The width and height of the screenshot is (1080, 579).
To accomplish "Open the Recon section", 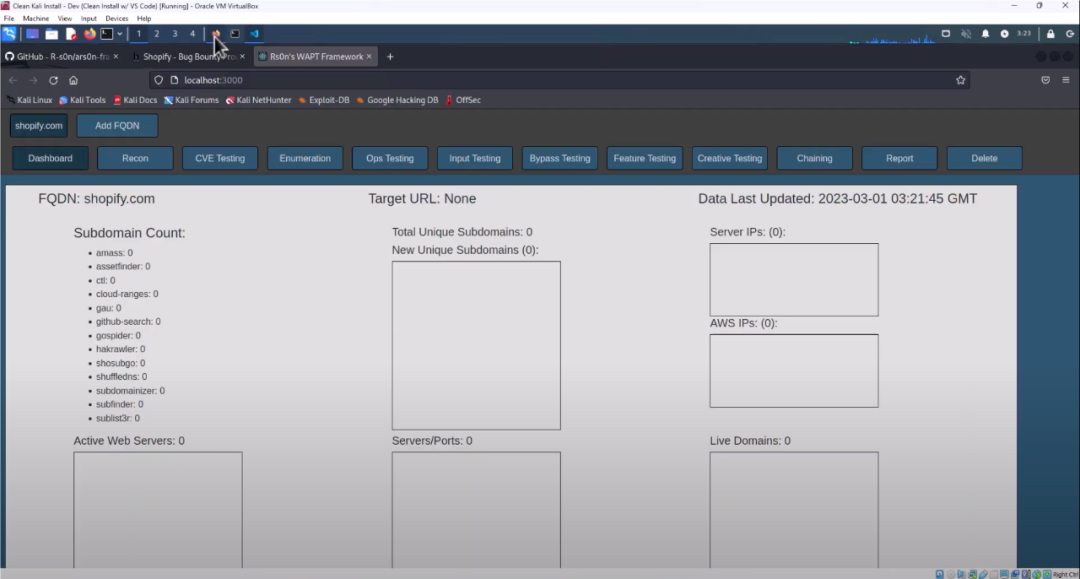I will tap(135, 158).
